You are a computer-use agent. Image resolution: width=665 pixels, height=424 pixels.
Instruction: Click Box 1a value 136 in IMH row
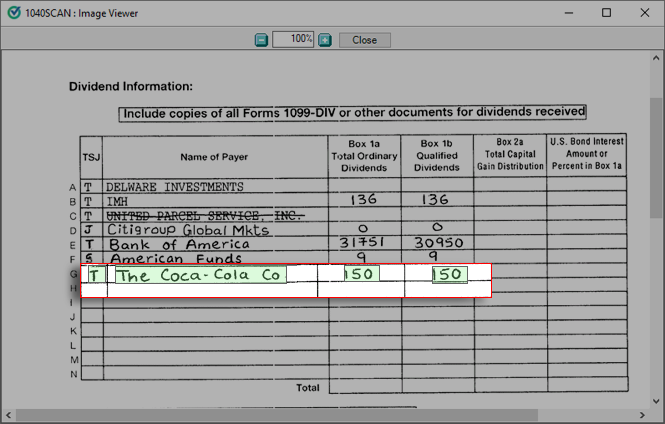(363, 199)
